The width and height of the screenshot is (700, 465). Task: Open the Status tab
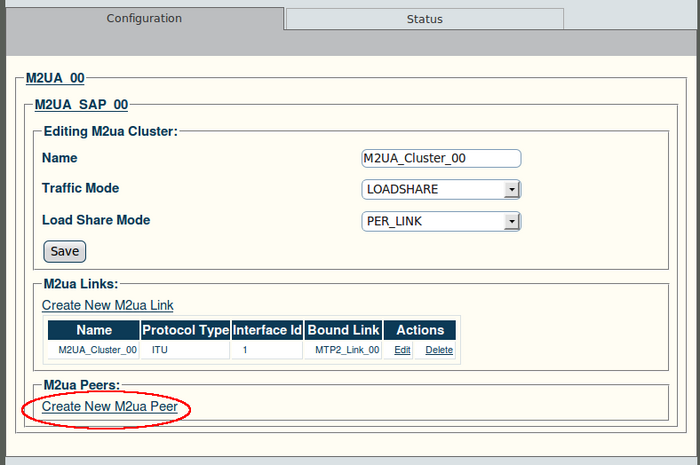point(425,19)
